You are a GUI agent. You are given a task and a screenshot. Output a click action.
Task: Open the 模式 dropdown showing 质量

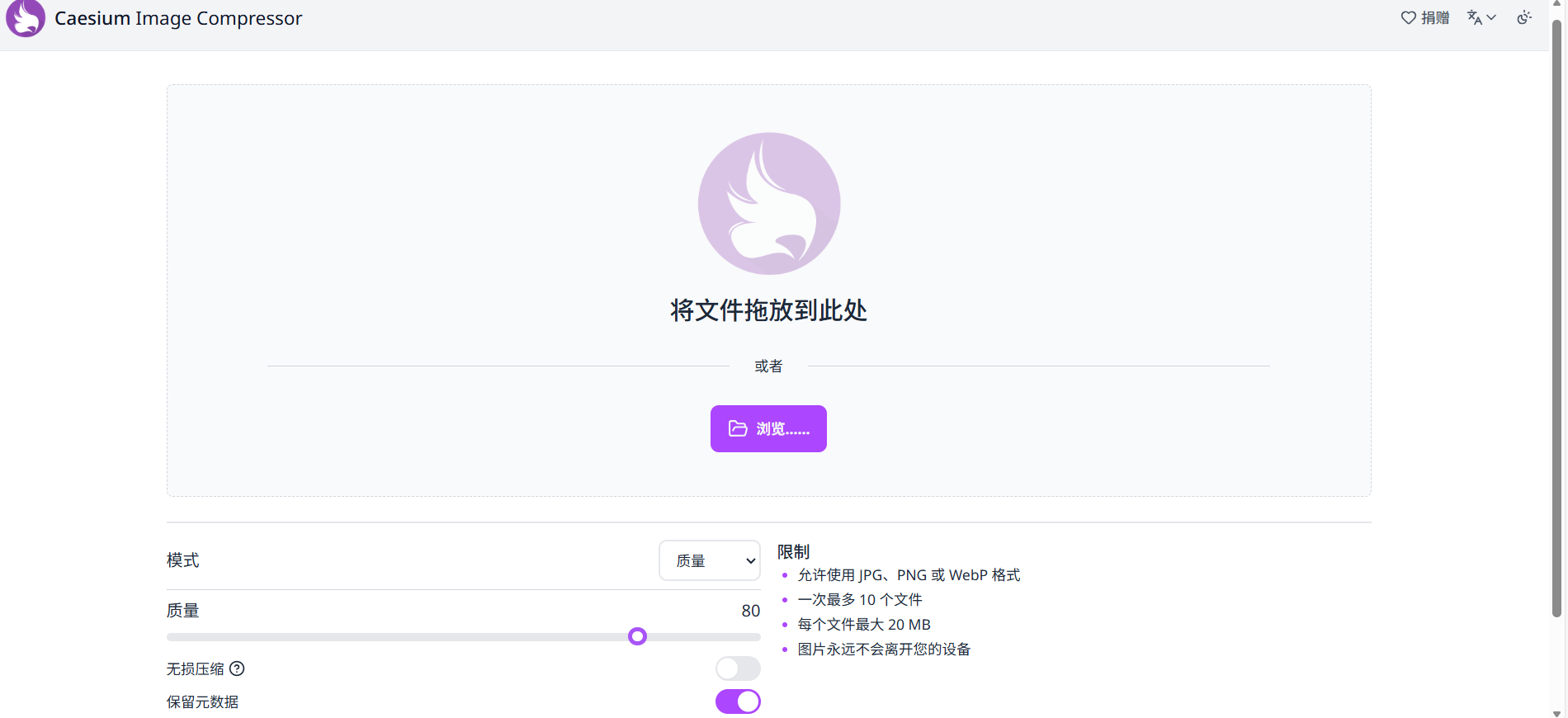click(x=709, y=560)
